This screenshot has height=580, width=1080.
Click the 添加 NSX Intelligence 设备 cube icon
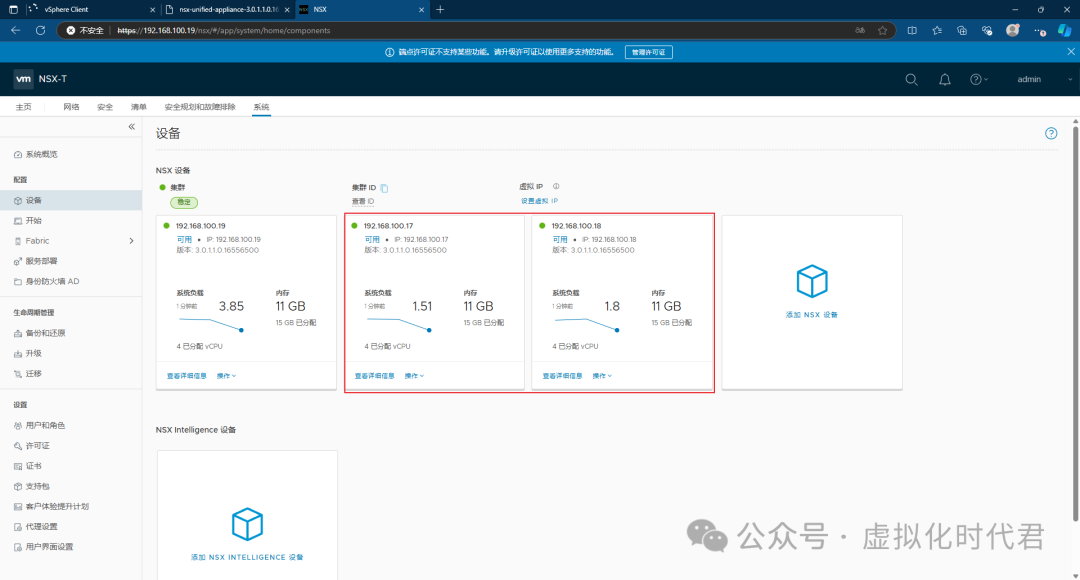247,524
